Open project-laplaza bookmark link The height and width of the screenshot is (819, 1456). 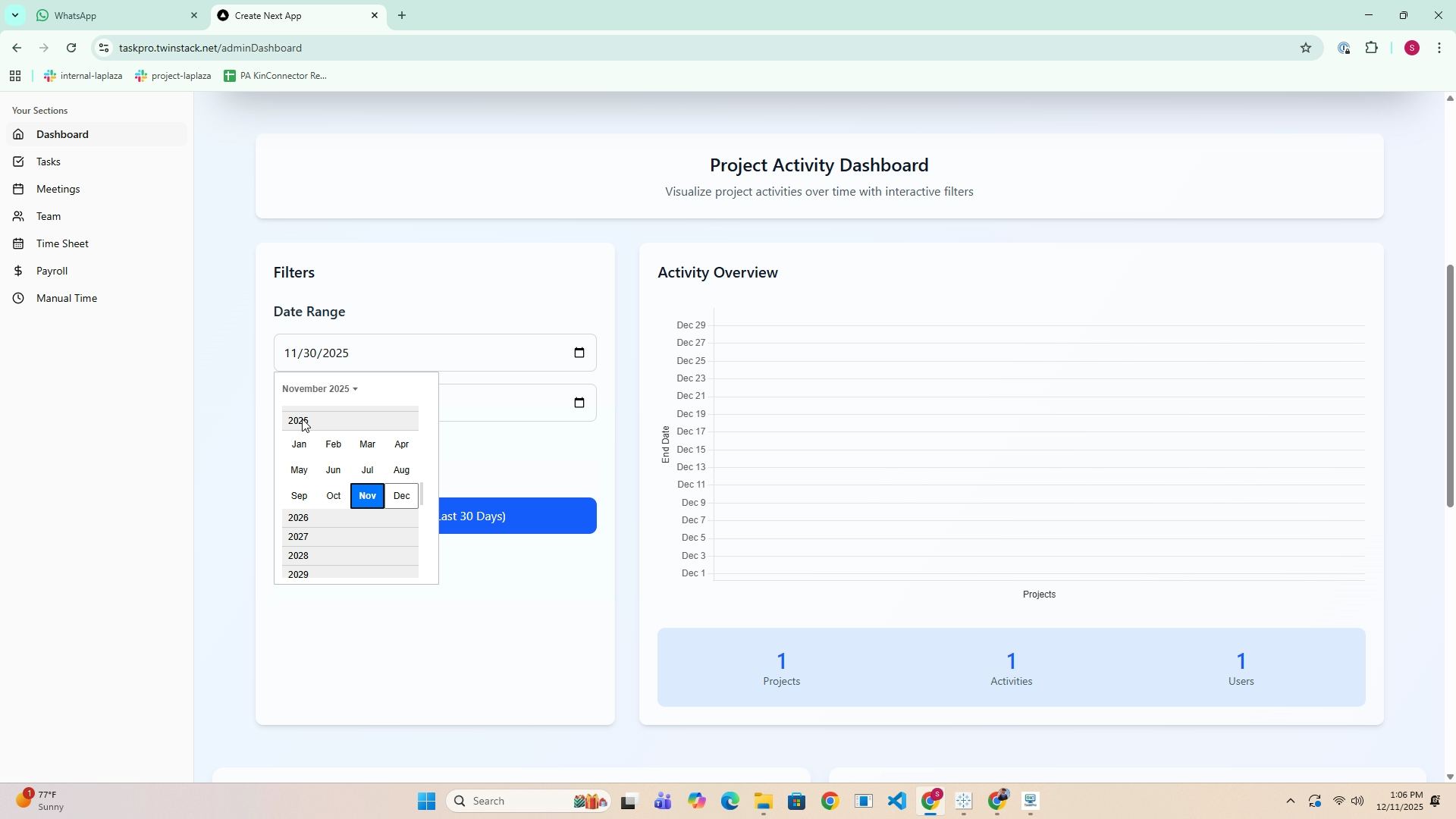pyautogui.click(x=174, y=76)
